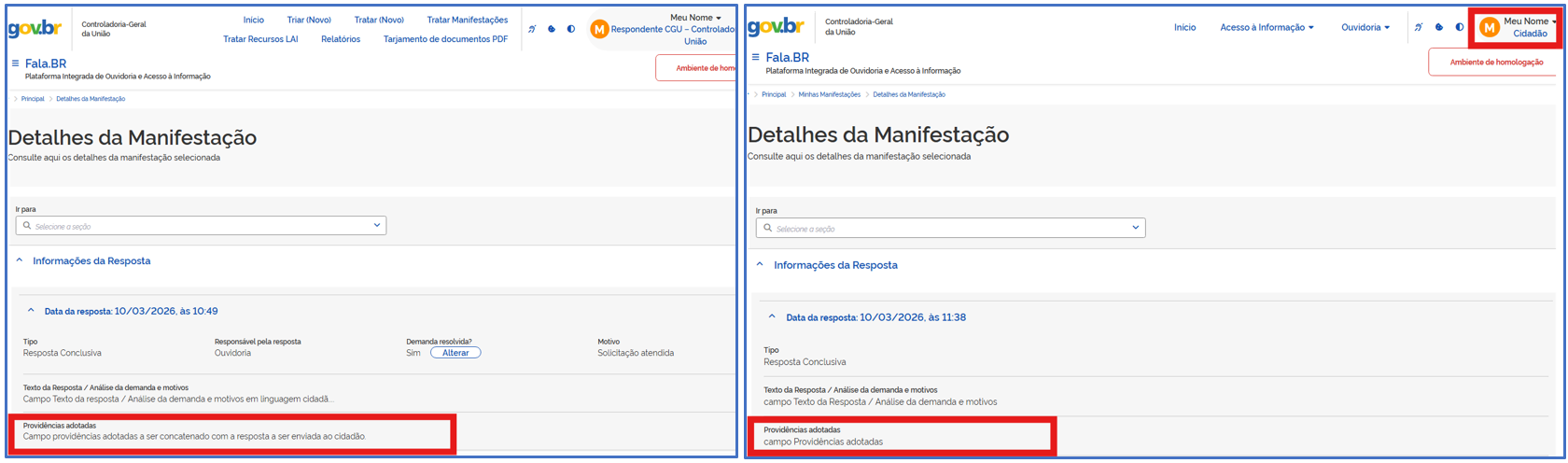Open the Ouvidoria dropdown menu
The image size is (1568, 463).
1365,27
